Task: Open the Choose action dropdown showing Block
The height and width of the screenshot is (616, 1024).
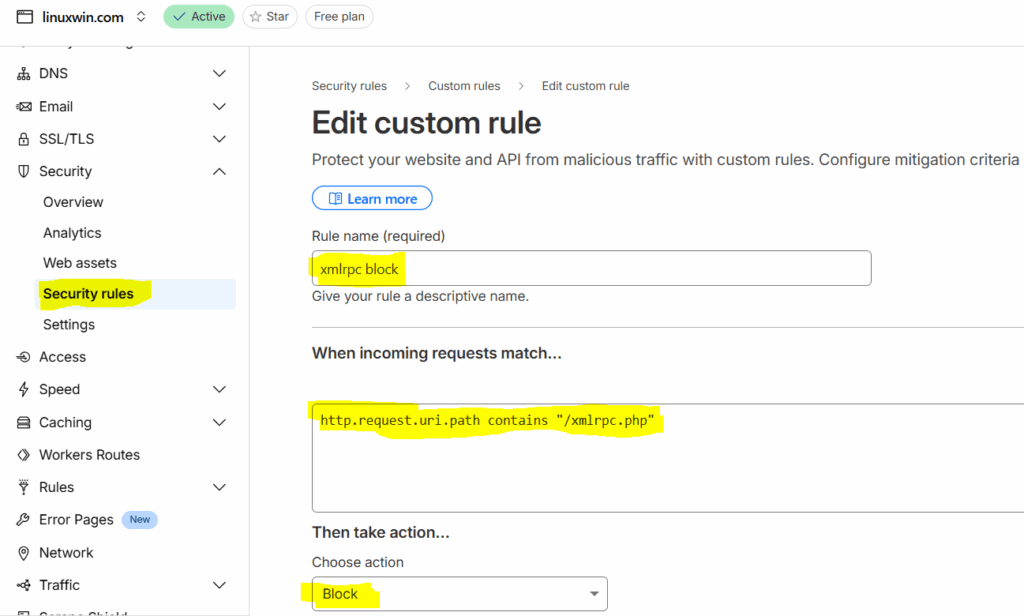Action: click(x=460, y=594)
